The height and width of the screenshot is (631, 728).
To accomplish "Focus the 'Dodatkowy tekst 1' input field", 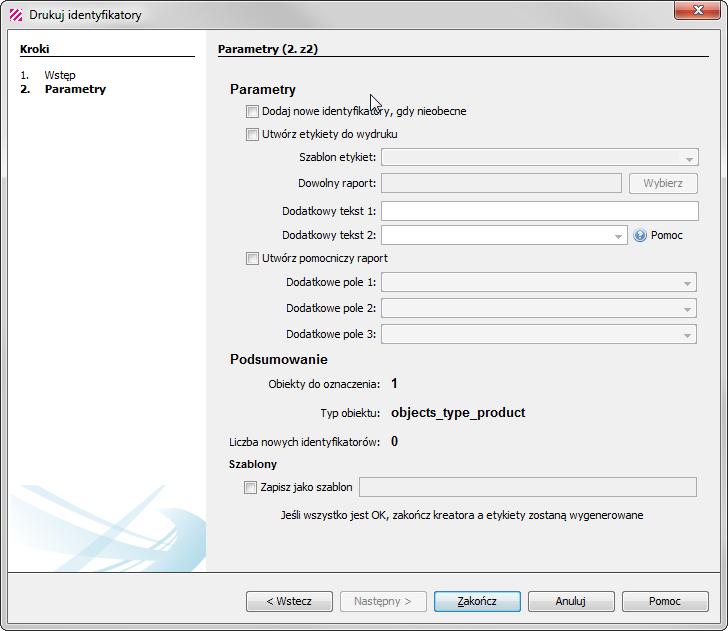I will tap(540, 211).
